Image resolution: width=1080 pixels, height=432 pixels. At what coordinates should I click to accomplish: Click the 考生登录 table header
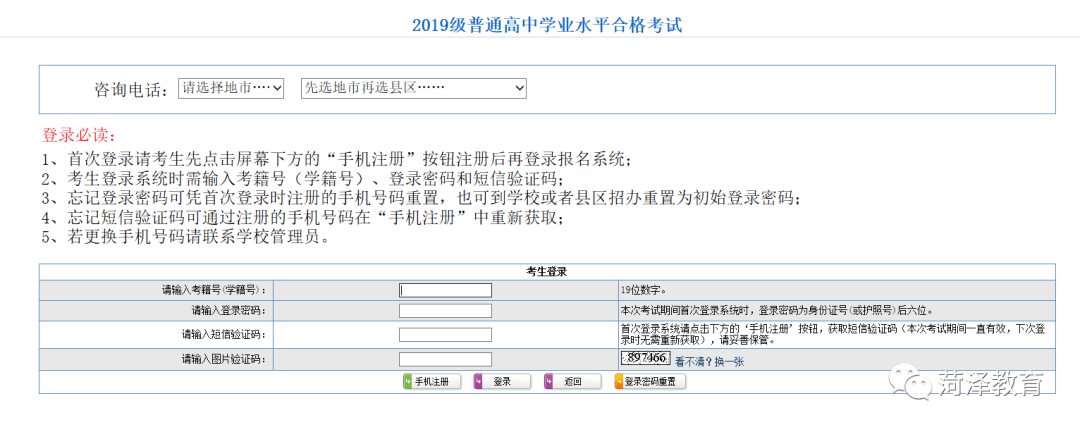click(546, 272)
